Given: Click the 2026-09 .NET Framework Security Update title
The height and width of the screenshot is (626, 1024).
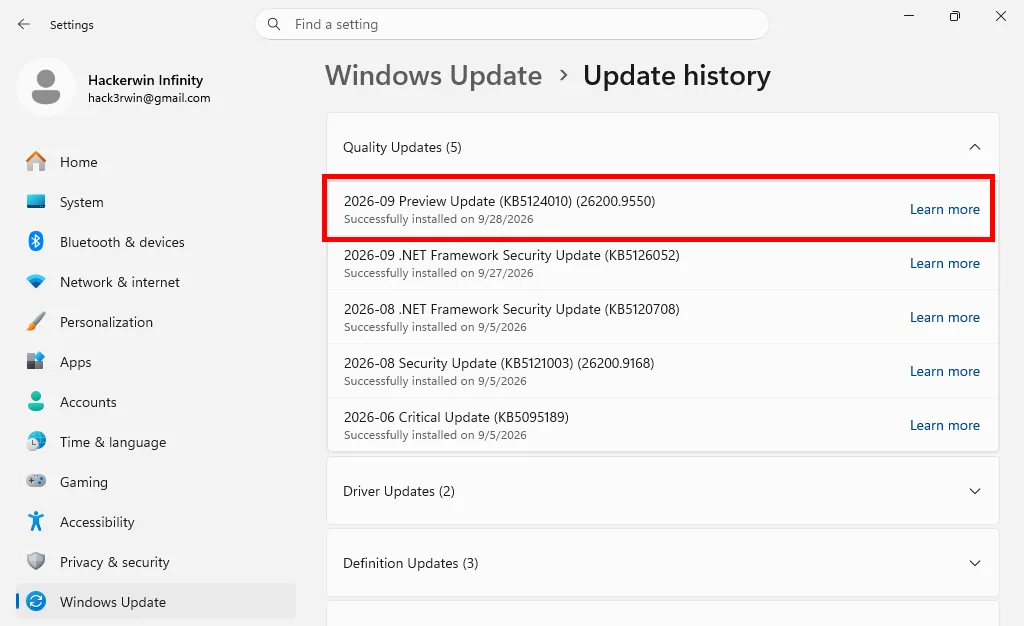Looking at the screenshot, I should pos(511,255).
